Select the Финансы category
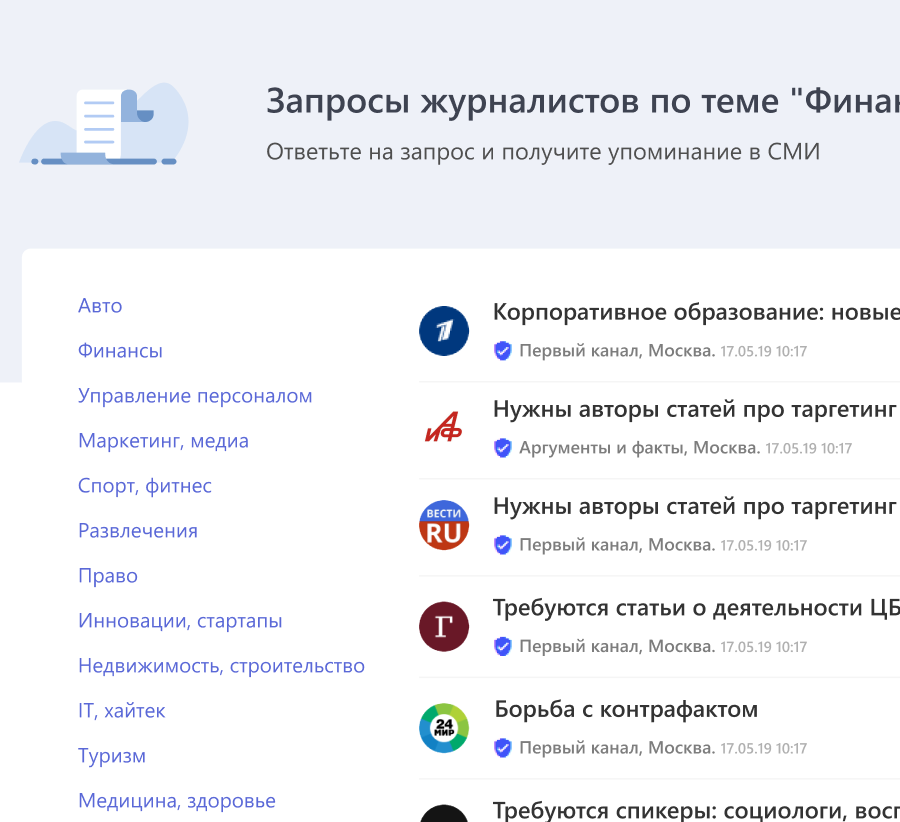This screenshot has width=900, height=822. [x=120, y=351]
